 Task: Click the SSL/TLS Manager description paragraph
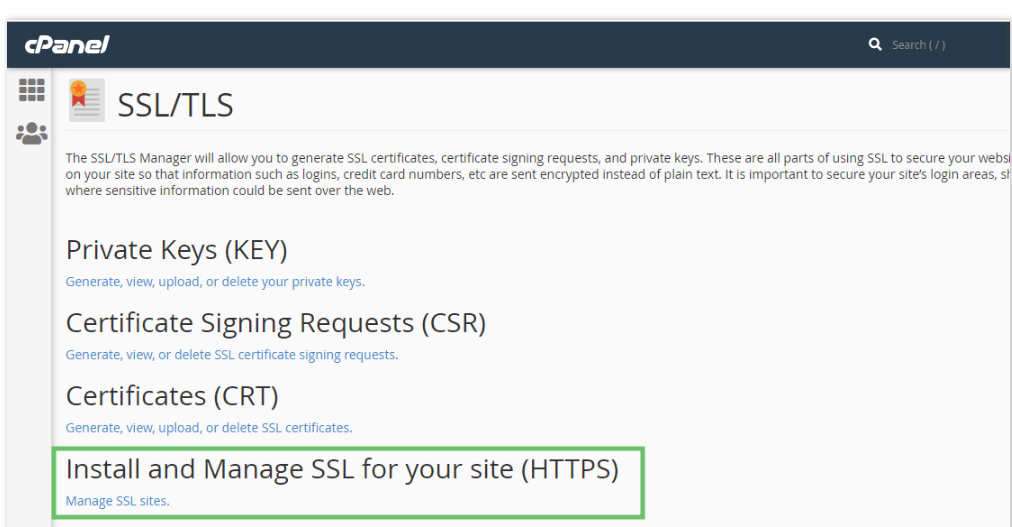tap(500, 174)
